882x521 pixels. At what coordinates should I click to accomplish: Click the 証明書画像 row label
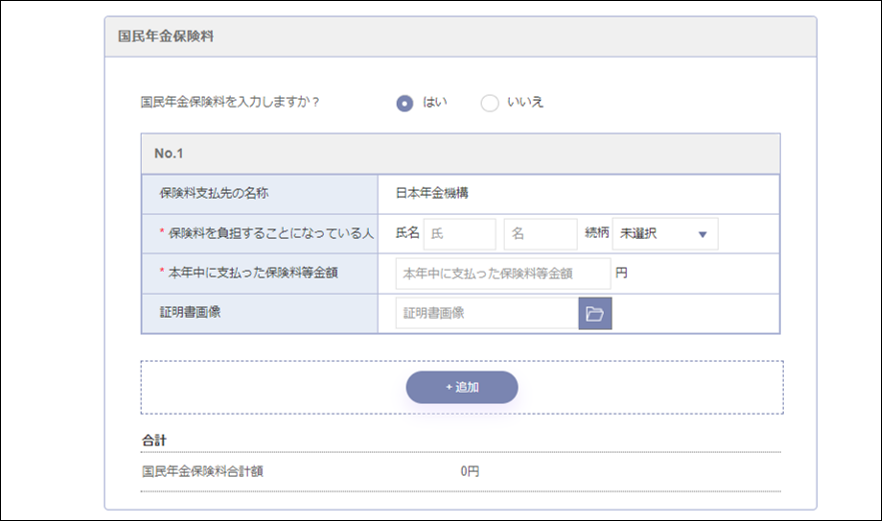click(189, 313)
